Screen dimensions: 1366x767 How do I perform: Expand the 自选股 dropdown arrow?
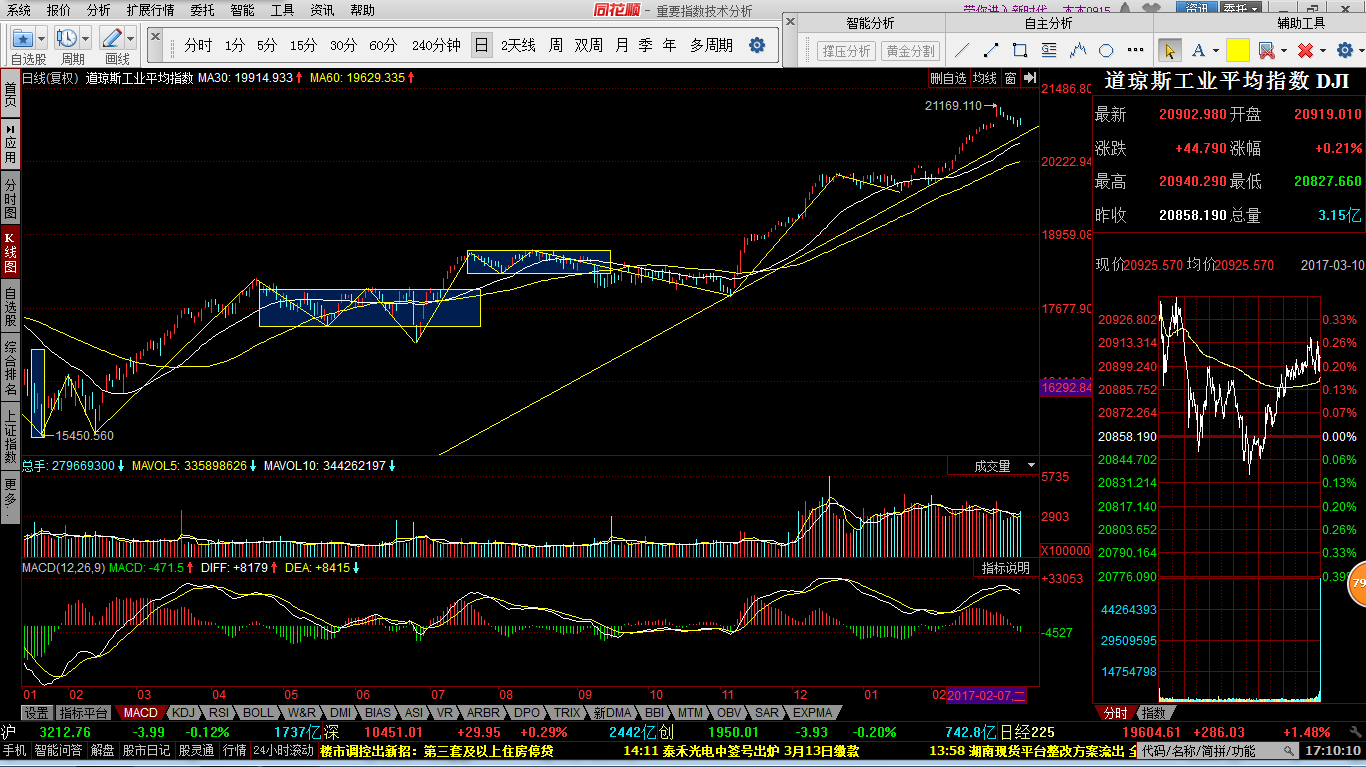tap(41, 38)
